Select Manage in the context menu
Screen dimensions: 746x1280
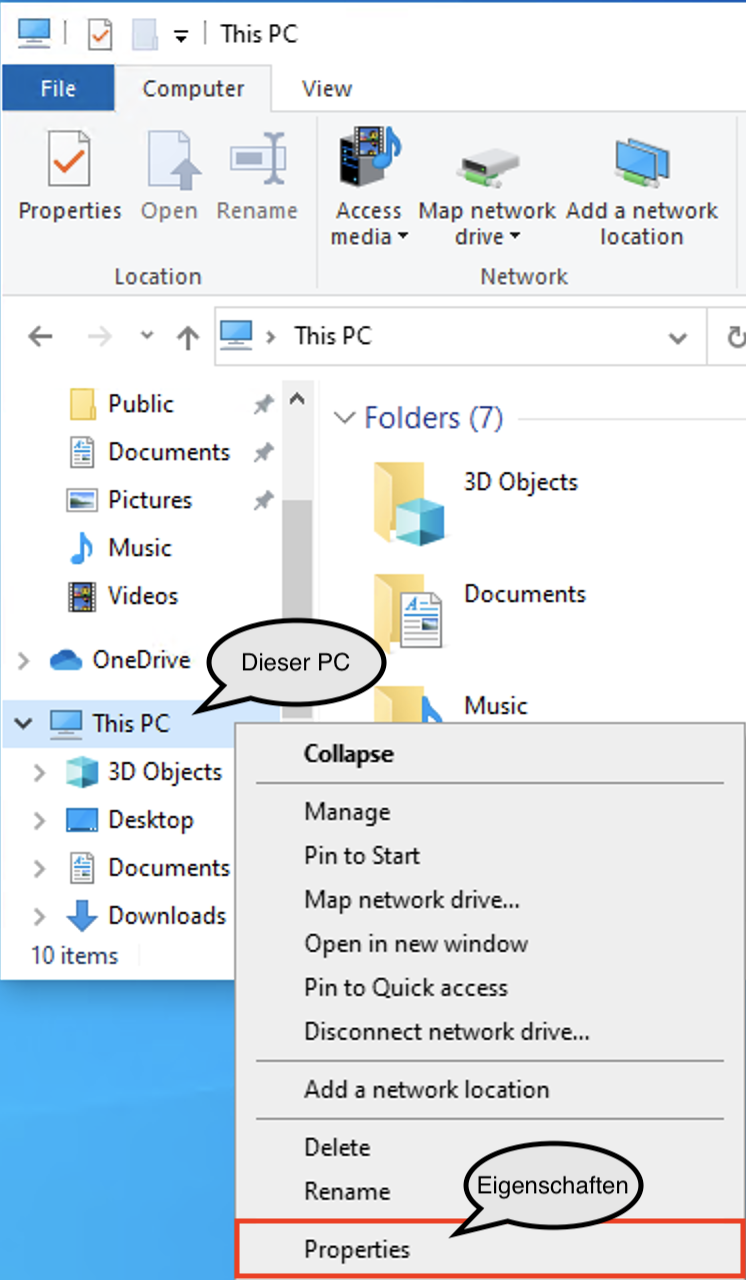[x=347, y=811]
